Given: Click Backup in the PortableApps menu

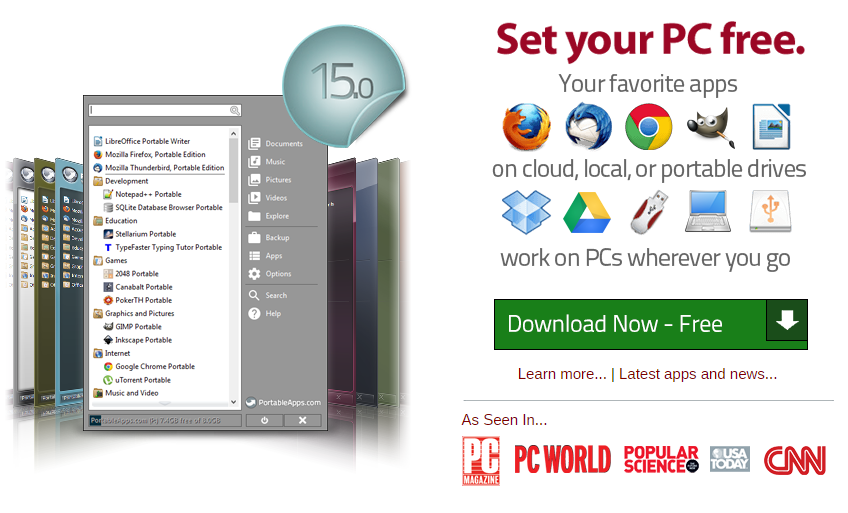Looking at the screenshot, I should (269, 238).
